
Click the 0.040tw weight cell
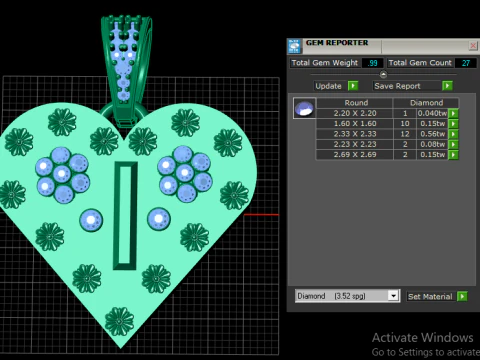pyautogui.click(x=432, y=113)
